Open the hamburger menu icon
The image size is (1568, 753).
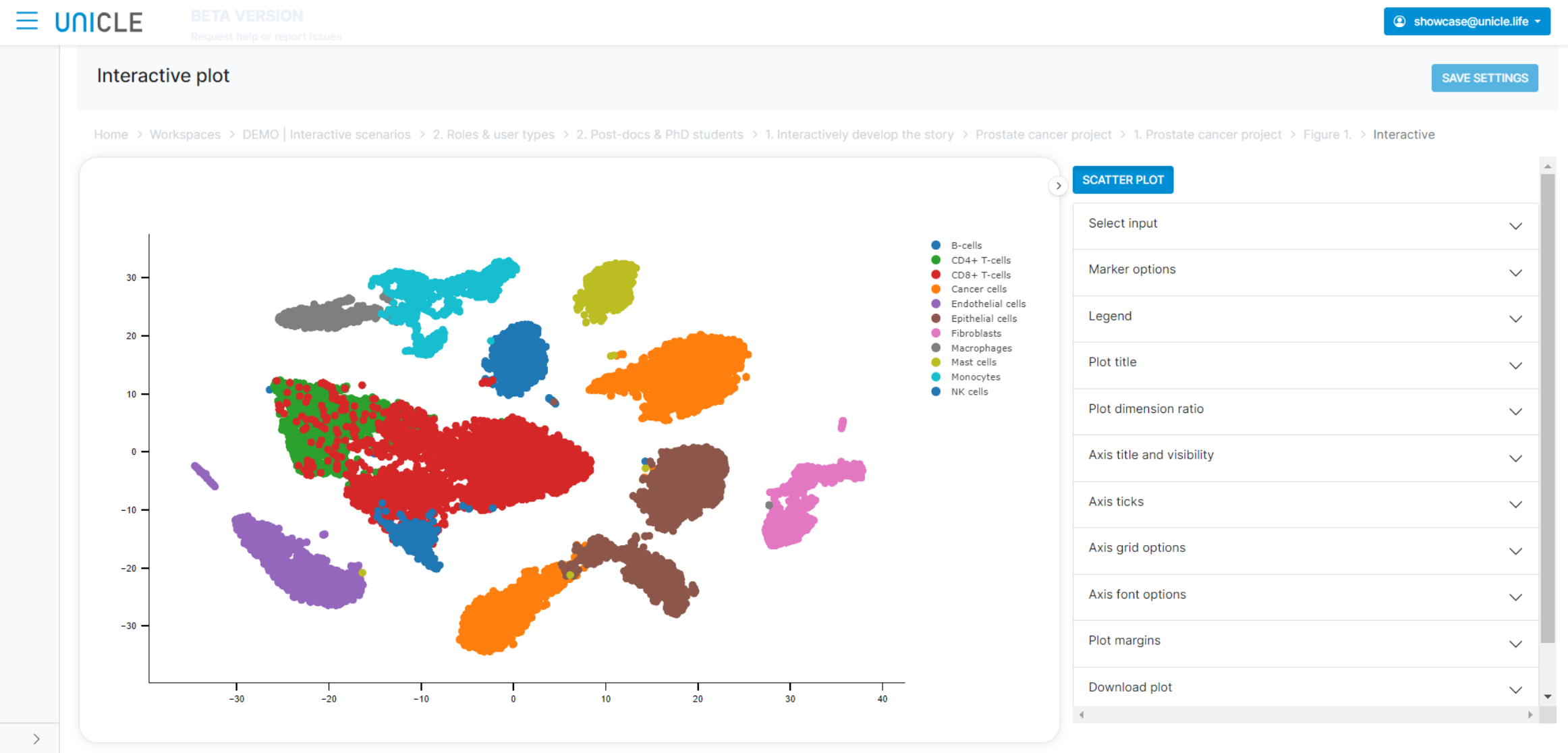27,21
